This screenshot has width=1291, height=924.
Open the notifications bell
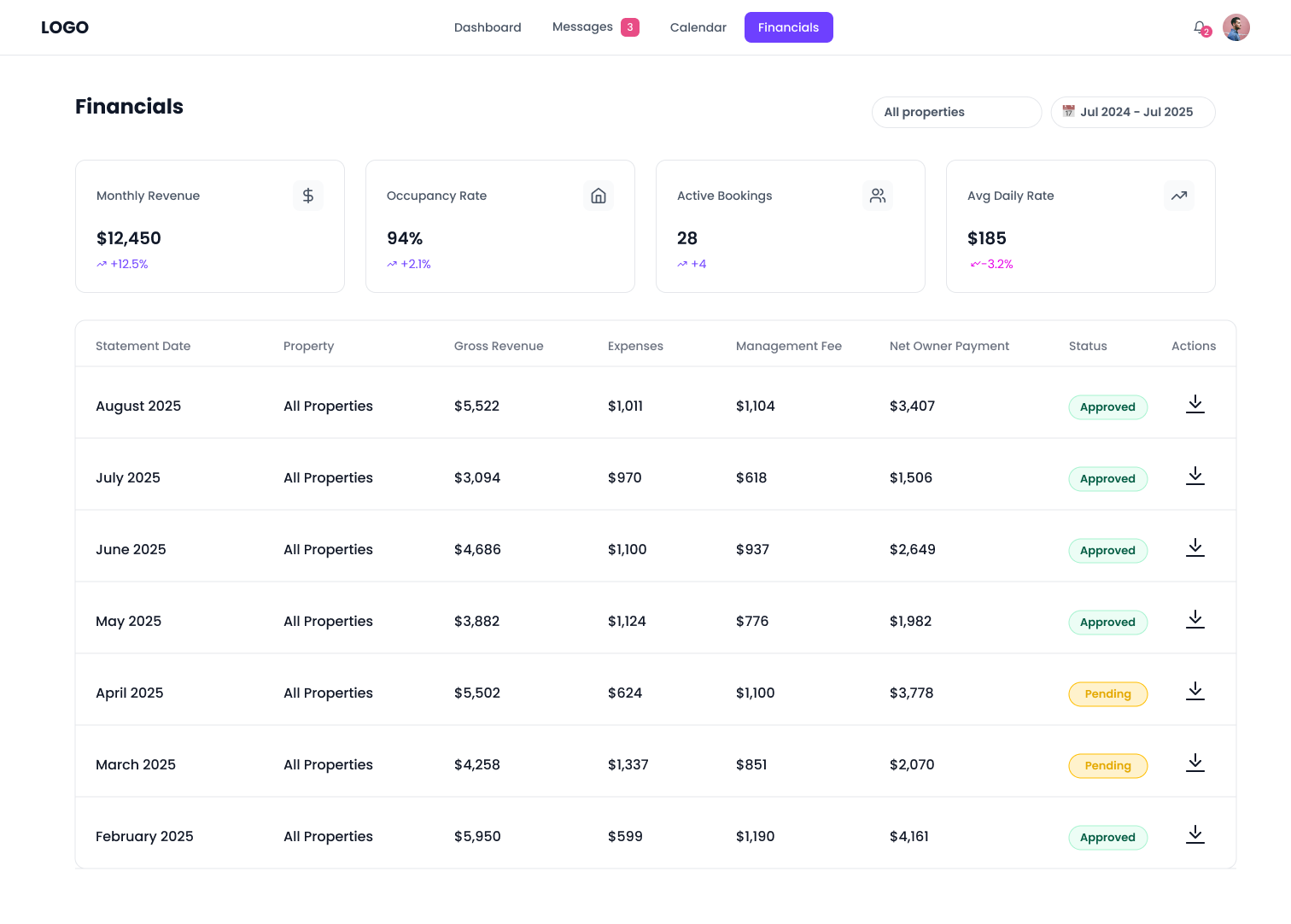pyautogui.click(x=1200, y=27)
